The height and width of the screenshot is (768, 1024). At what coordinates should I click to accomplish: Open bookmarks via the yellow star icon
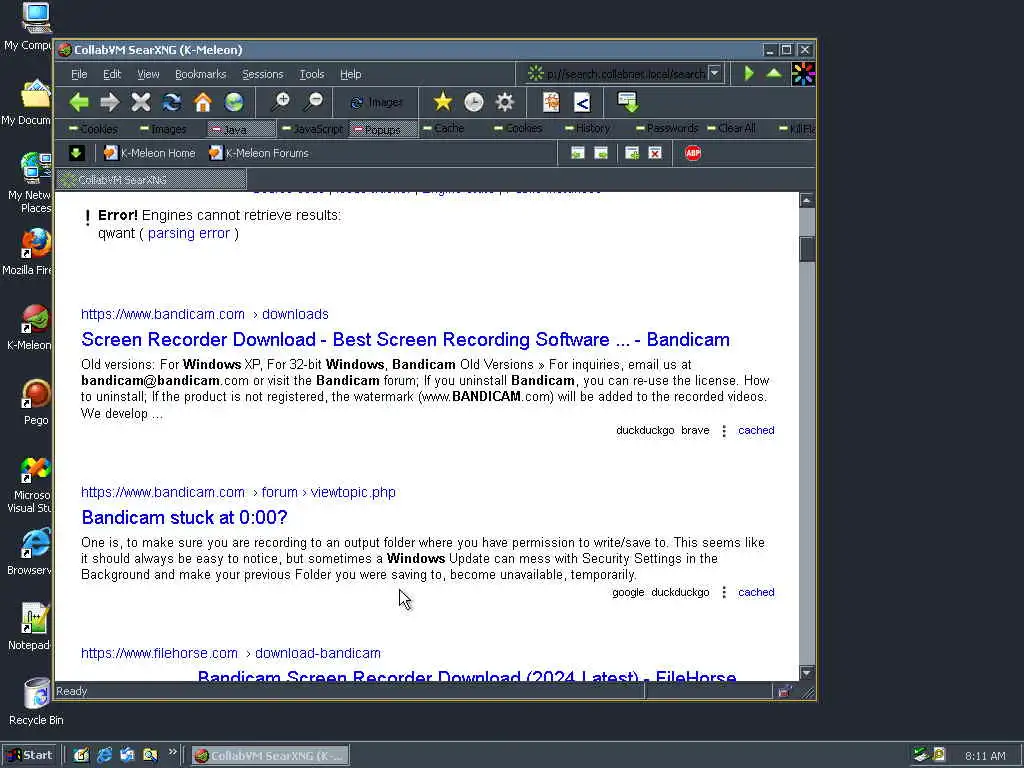pyautogui.click(x=443, y=102)
